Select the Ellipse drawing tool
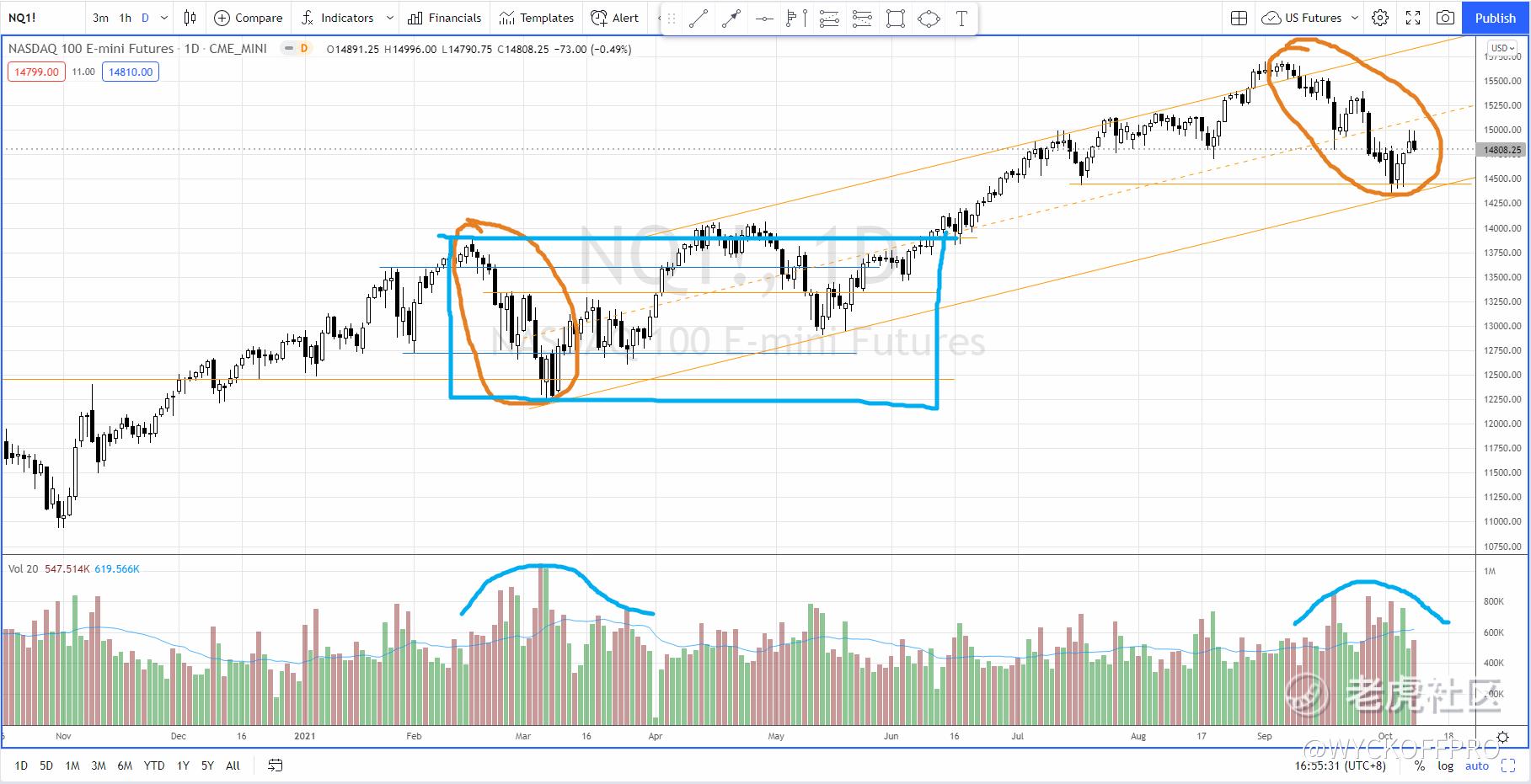The height and width of the screenshot is (784, 1531). pos(929,19)
